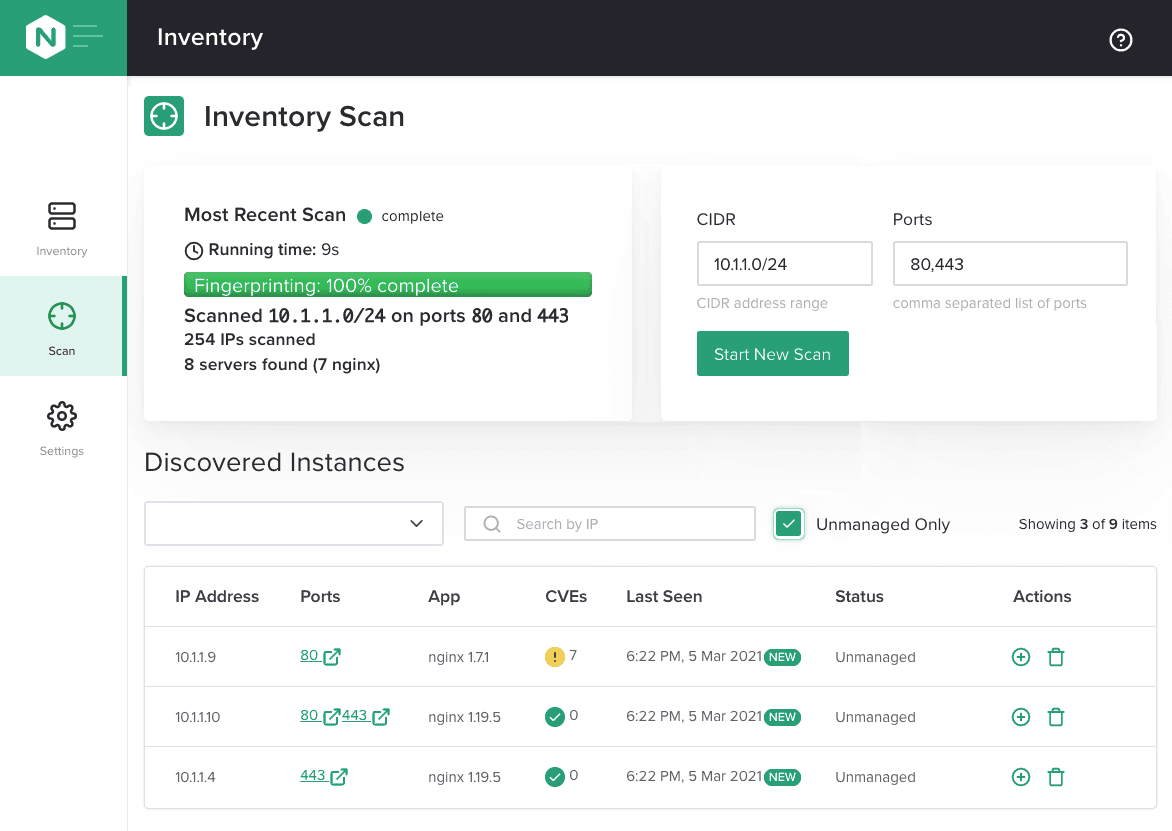Open the filter dropdown above the instance table
Screen dimensions: 1172x831
click(293, 523)
